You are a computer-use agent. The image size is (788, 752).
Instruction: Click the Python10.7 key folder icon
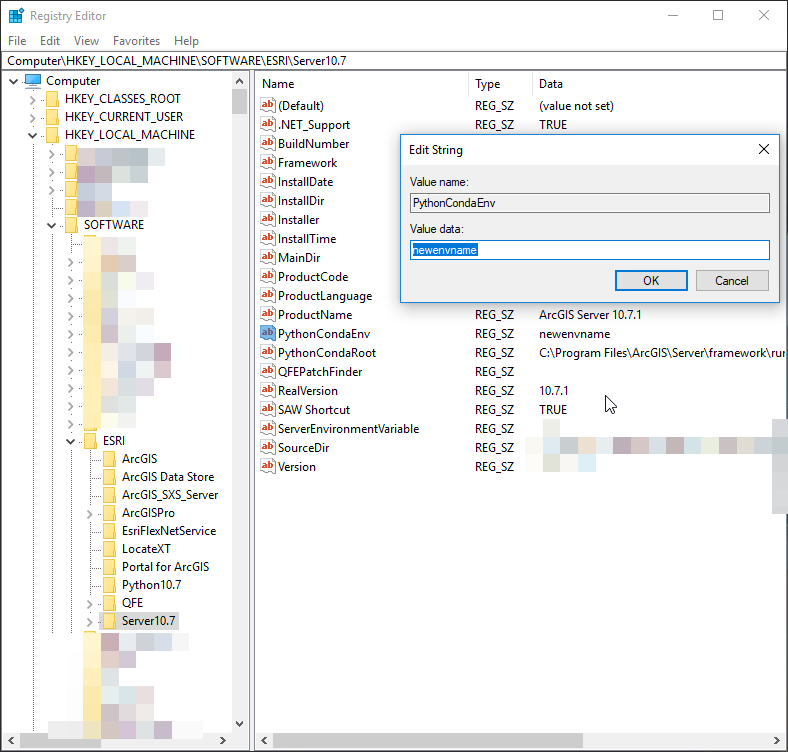click(109, 585)
